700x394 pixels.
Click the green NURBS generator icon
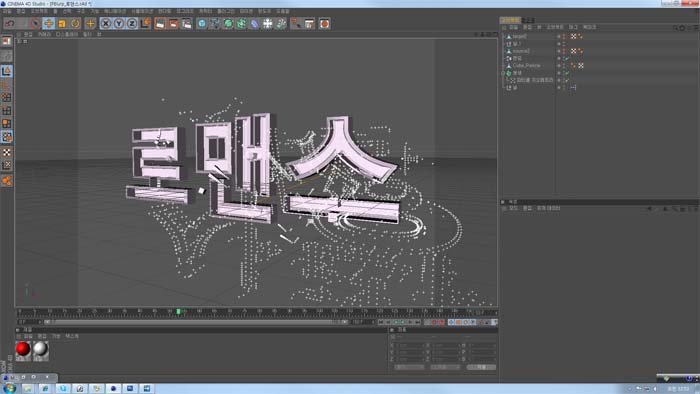pos(228,23)
